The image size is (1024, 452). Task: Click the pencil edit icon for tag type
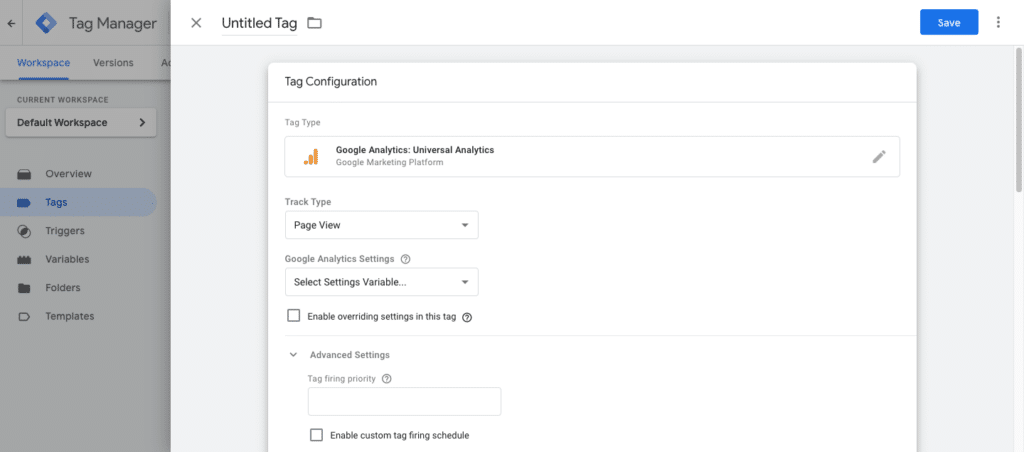879,156
